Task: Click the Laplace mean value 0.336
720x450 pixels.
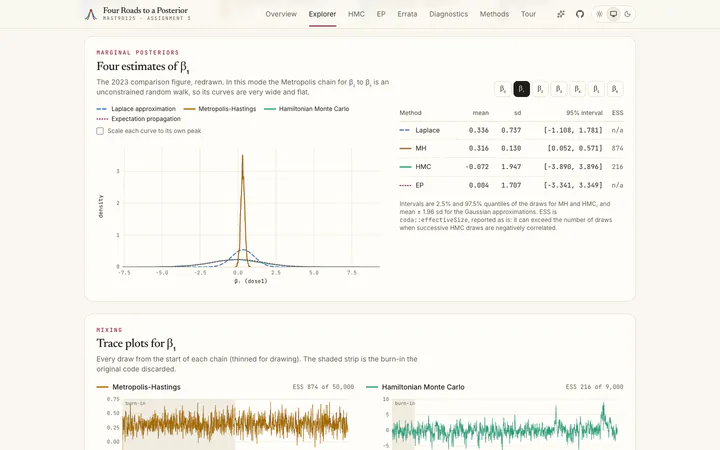Action: tap(478, 130)
